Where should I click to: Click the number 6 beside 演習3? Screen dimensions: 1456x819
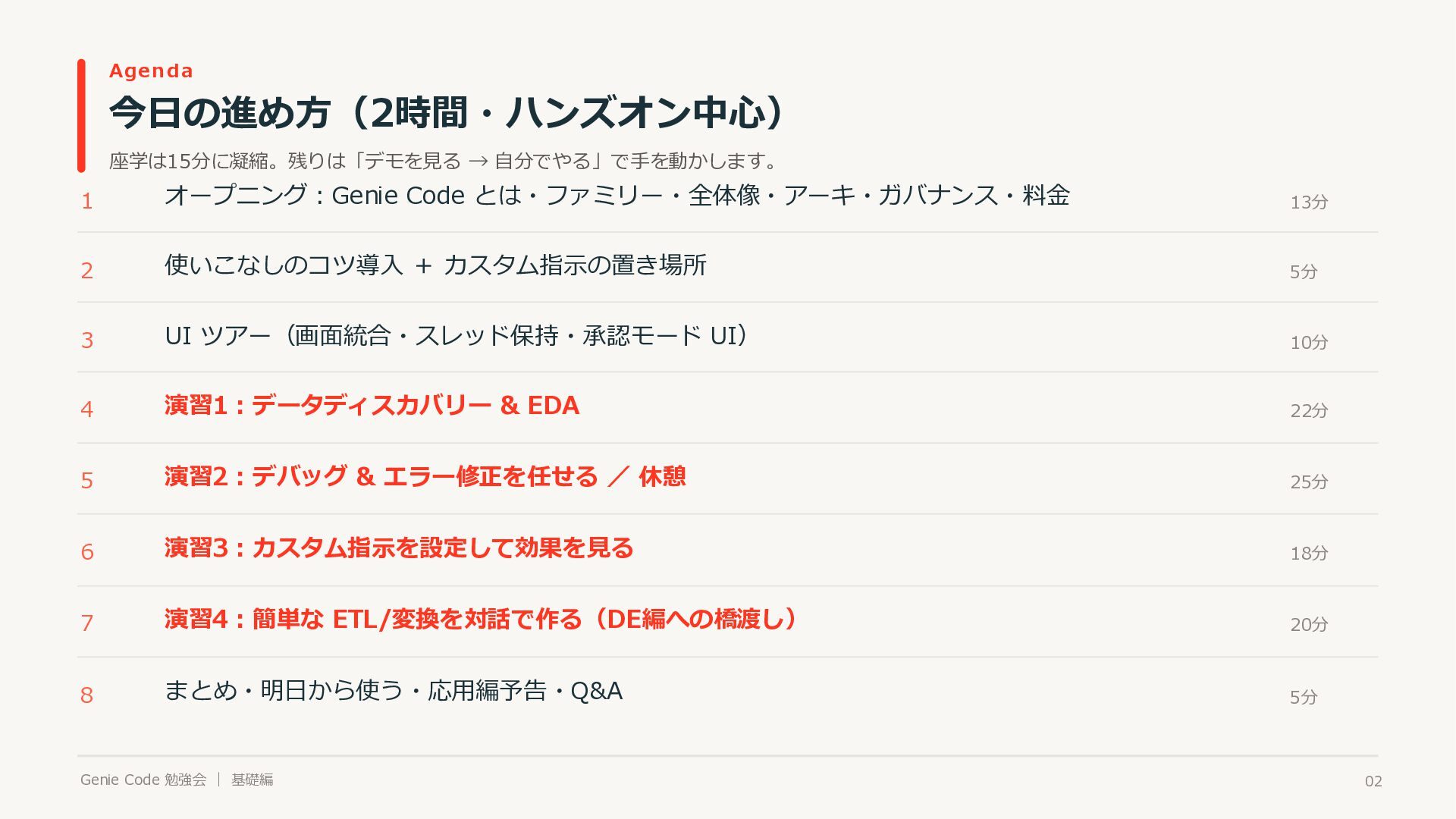pyautogui.click(x=87, y=552)
